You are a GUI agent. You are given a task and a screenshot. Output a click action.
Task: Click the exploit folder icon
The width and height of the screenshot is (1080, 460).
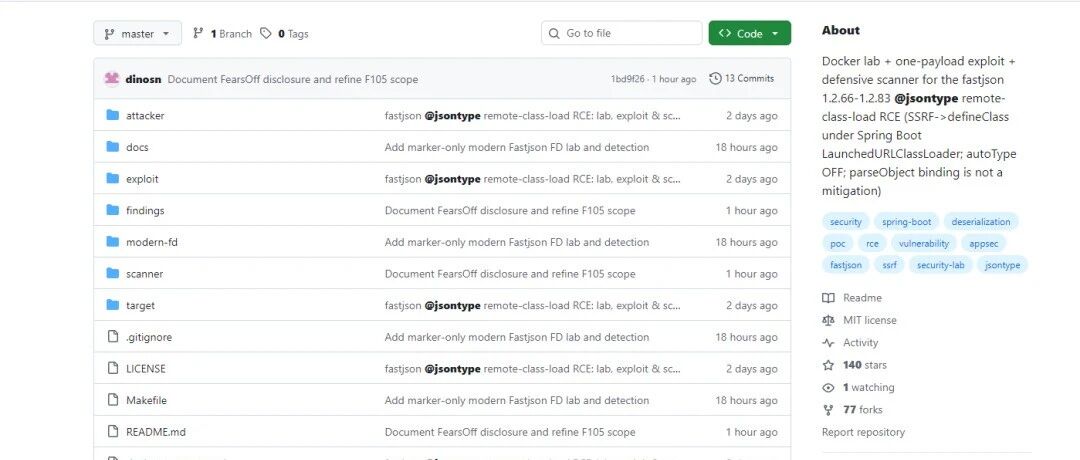point(113,178)
